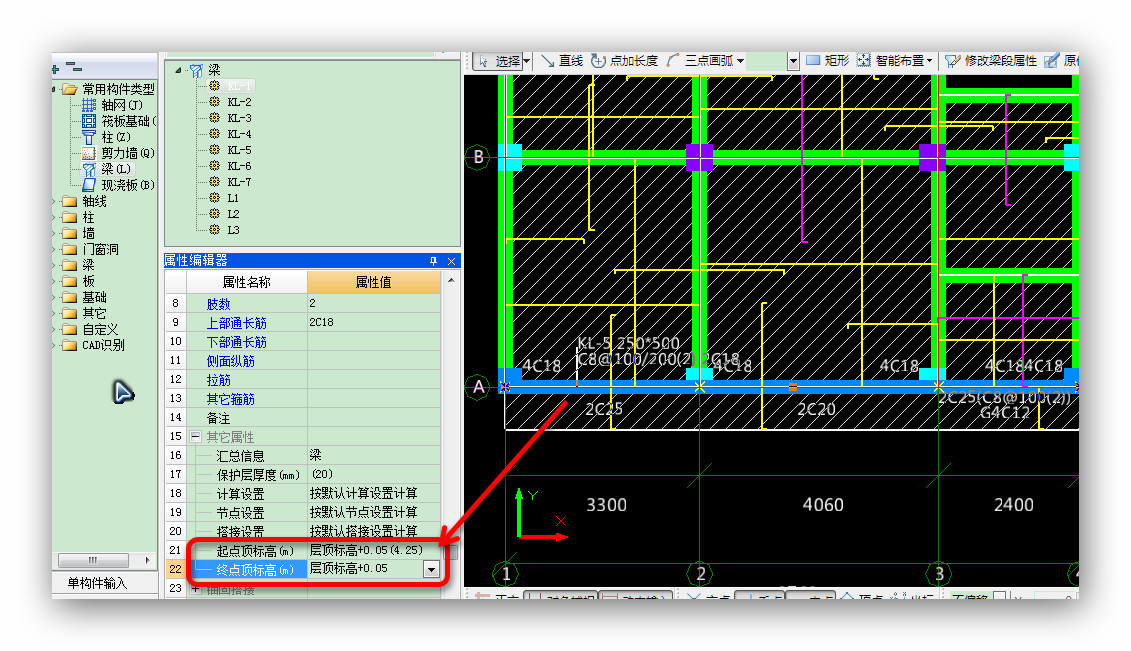Click the property editor scroll up arrow

pos(451,280)
